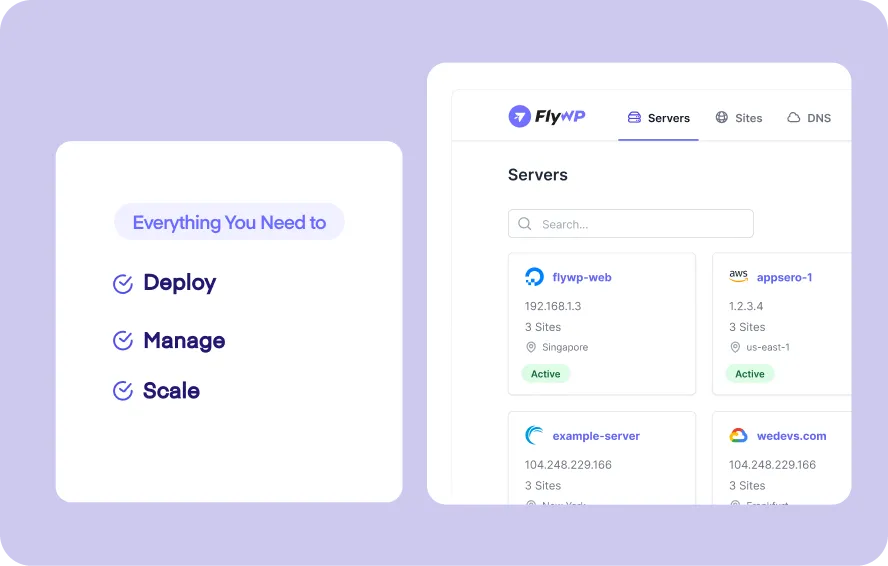The width and height of the screenshot is (888, 566).
Task: Click the us-east-1 region text
Action: click(768, 347)
